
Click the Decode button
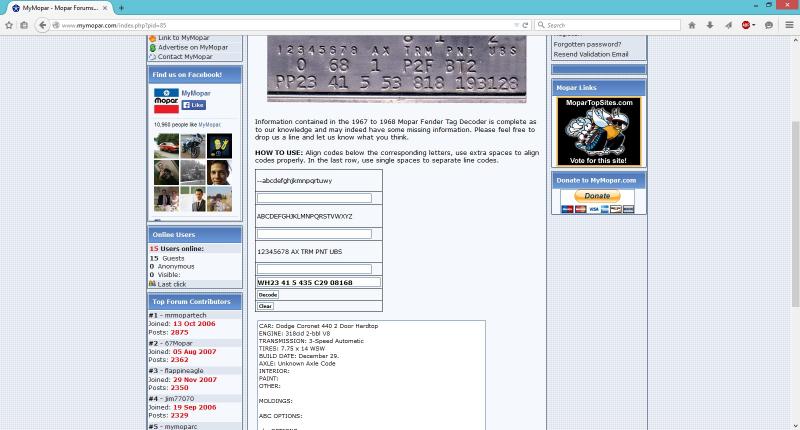click(x=267, y=295)
